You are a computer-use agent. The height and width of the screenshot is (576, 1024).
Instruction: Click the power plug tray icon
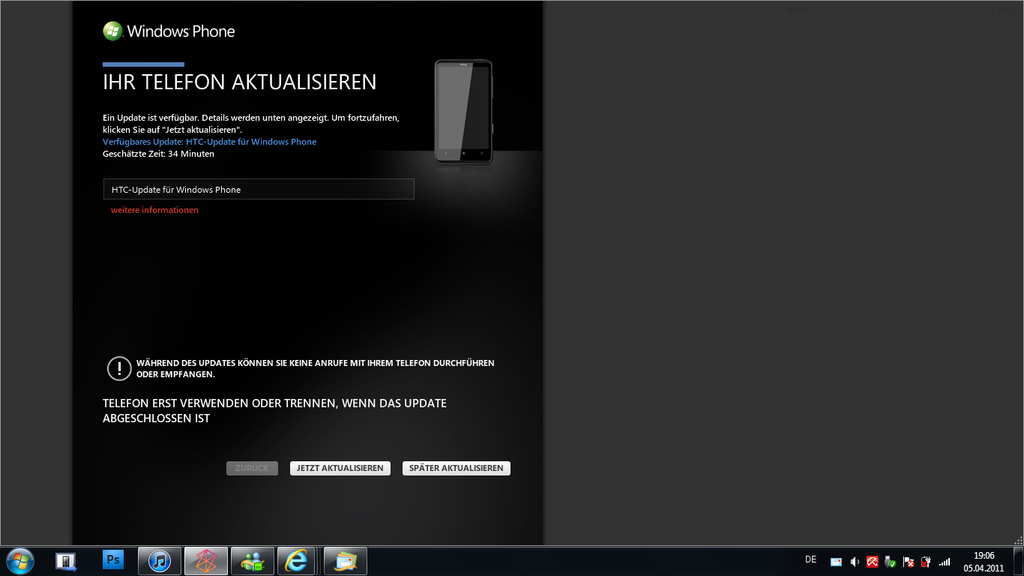[x=925, y=562]
